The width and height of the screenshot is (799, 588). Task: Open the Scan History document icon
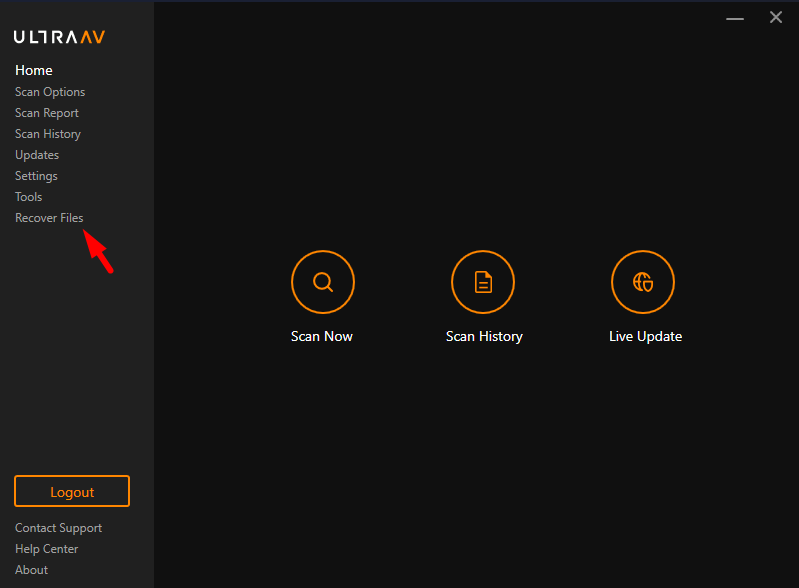click(x=483, y=282)
